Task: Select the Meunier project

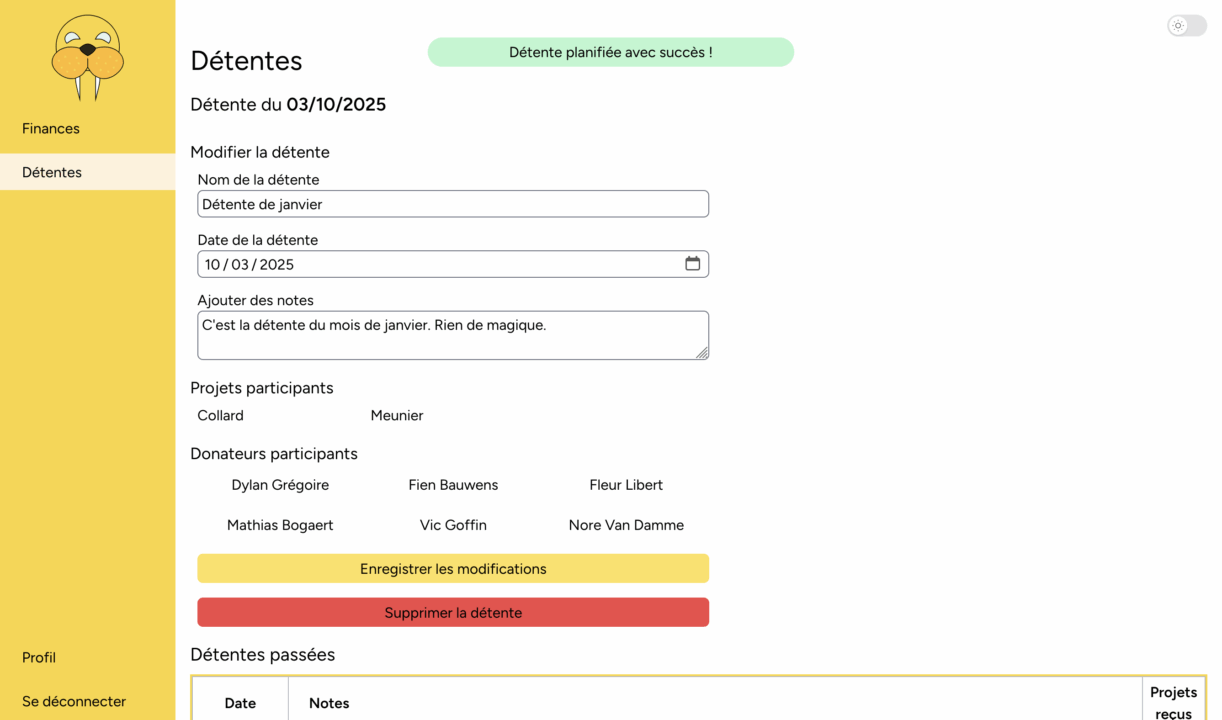Action: point(397,415)
